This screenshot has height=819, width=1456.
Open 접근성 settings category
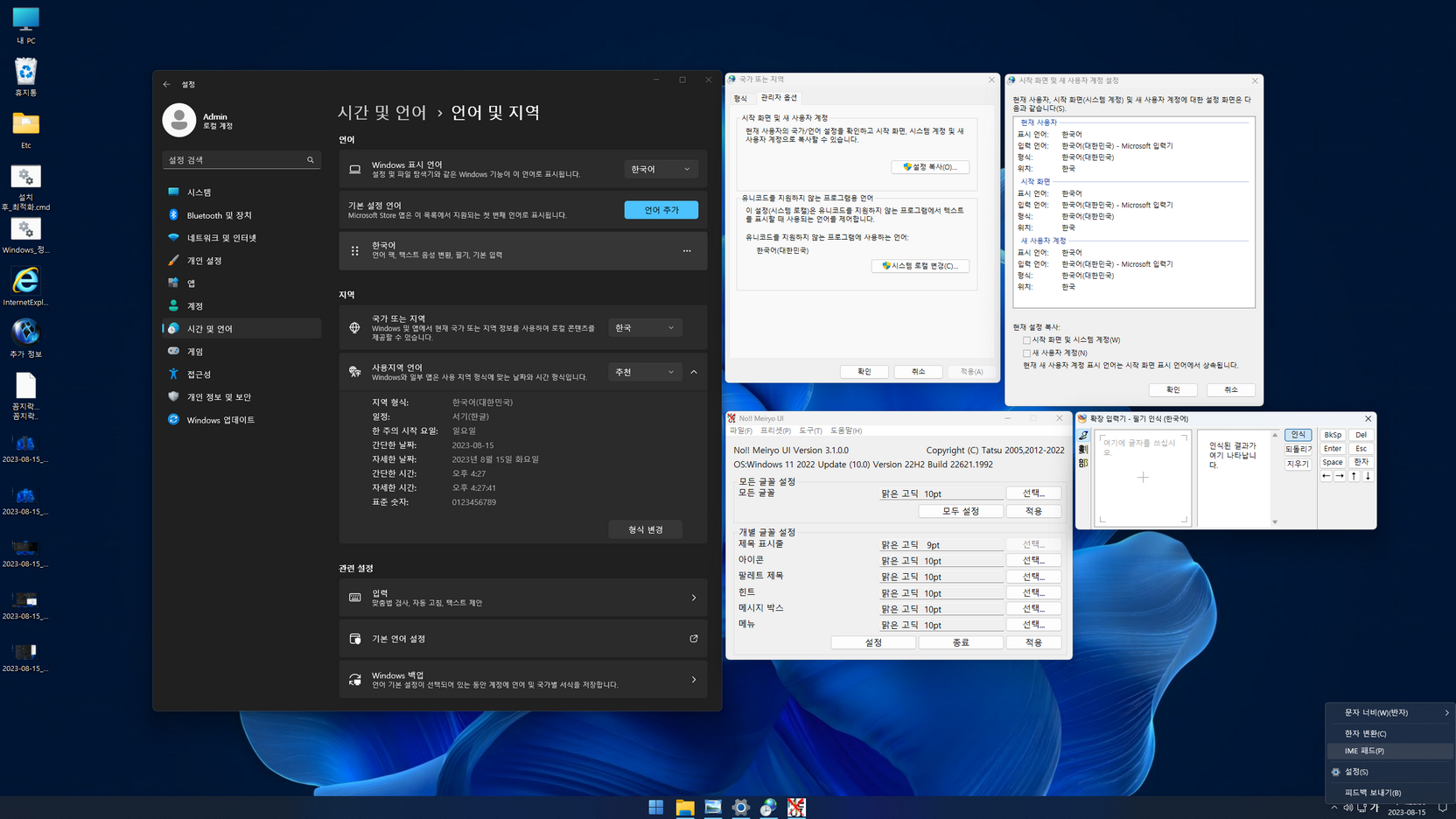pyautogui.click(x=241, y=374)
